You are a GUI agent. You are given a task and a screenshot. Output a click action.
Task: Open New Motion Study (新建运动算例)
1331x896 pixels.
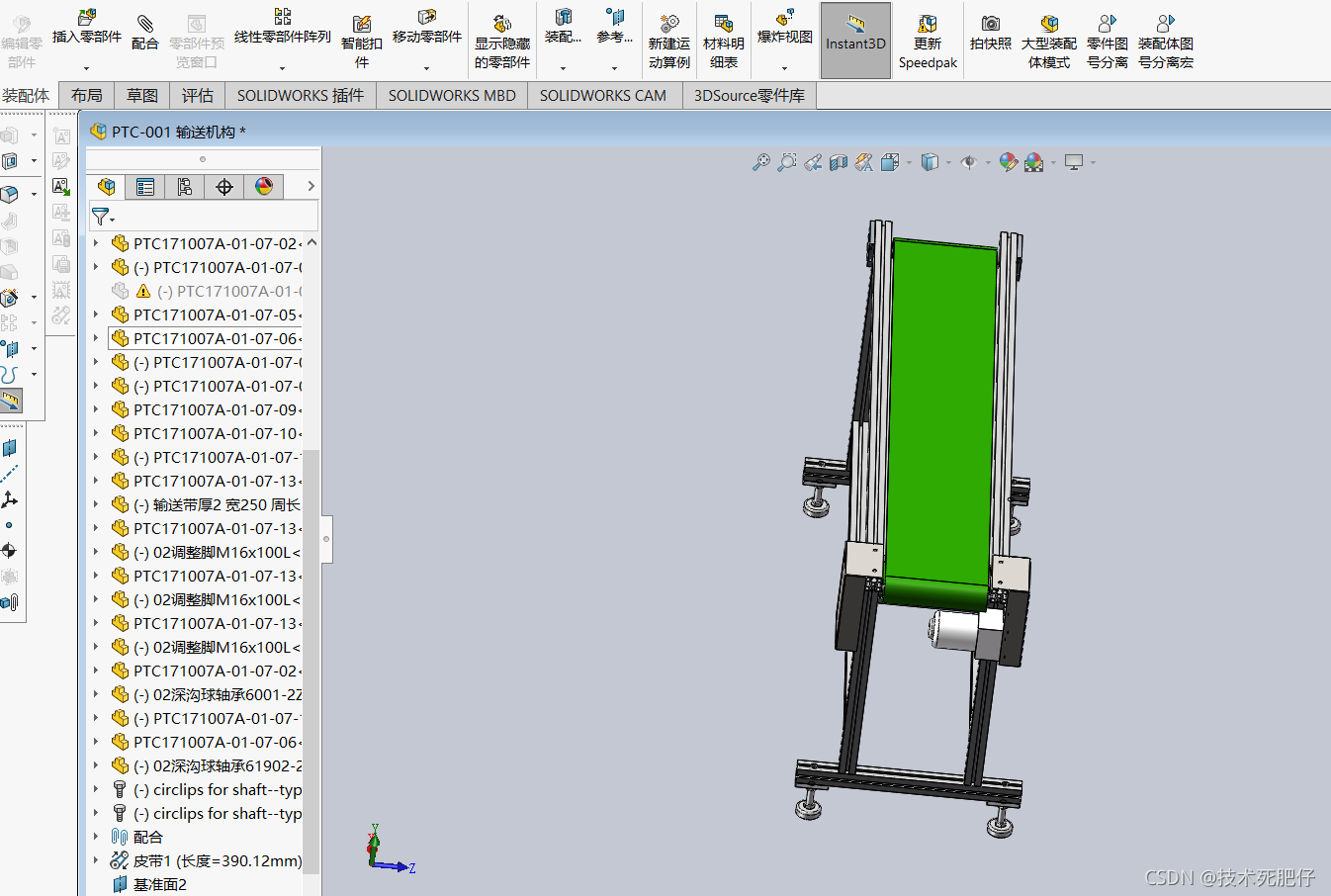point(669,42)
